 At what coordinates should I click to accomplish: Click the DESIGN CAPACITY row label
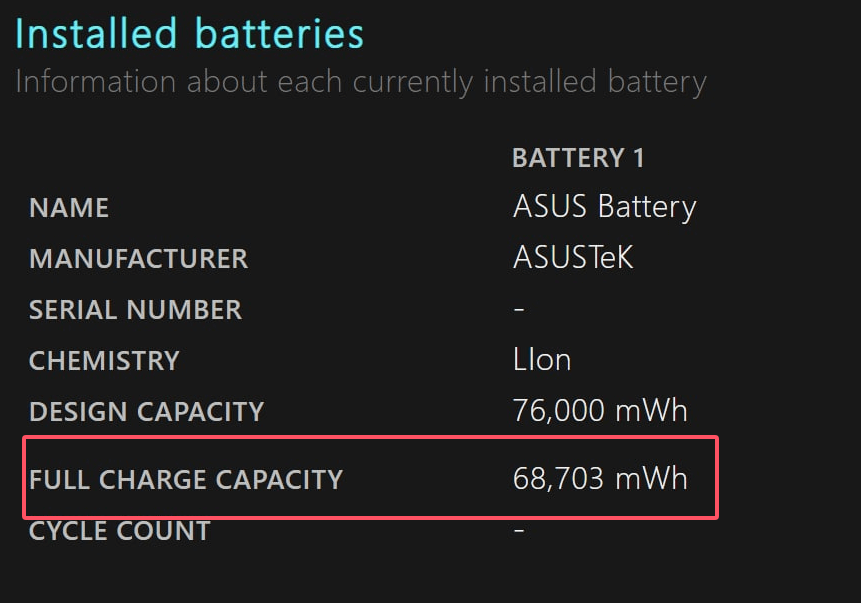point(146,412)
